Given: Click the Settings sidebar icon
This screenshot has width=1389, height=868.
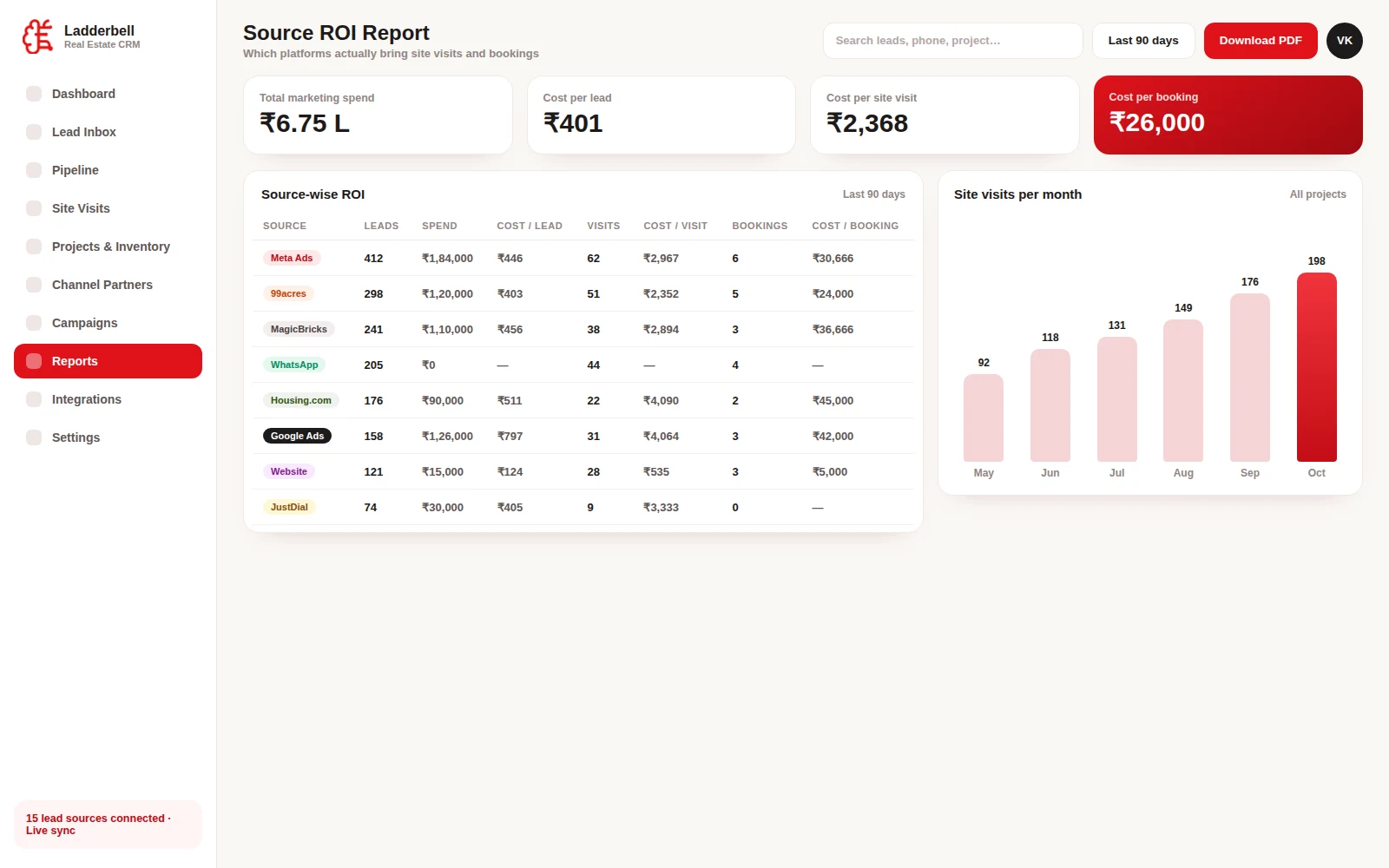Looking at the screenshot, I should [34, 437].
